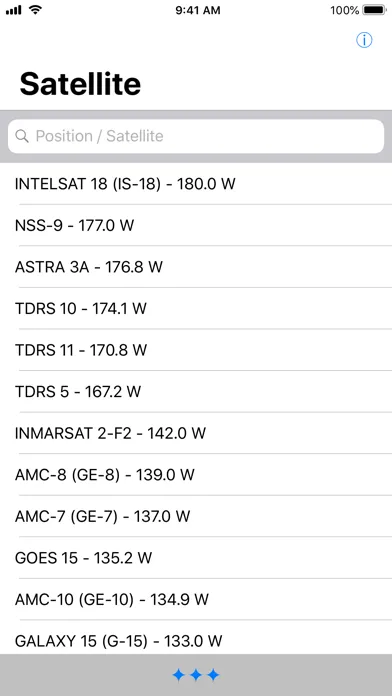Focus the Position / Satellite search field

[196, 136]
